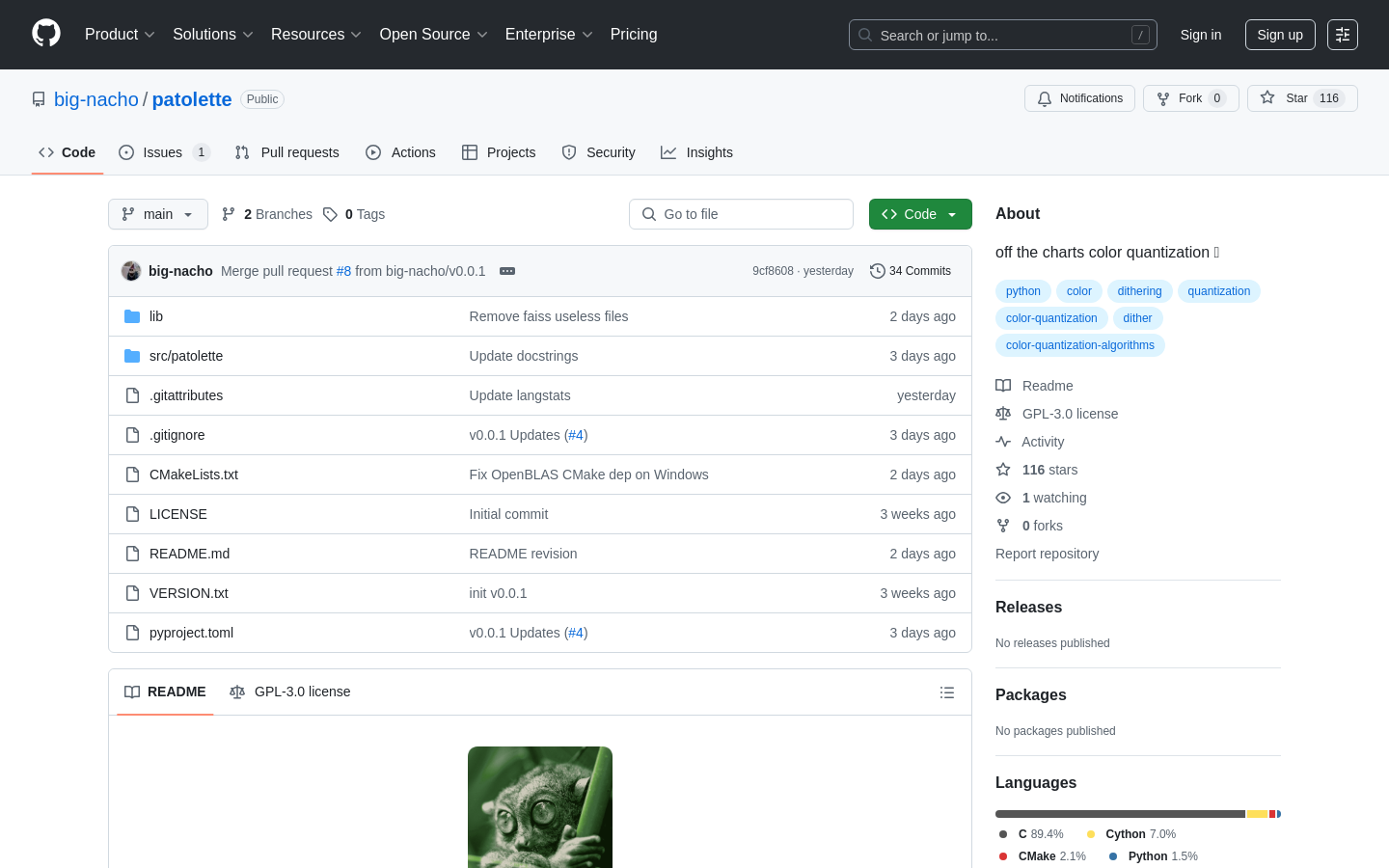Viewport: 1389px width, 868px height.
Task: Click Report repository link
Action: click(x=1047, y=554)
